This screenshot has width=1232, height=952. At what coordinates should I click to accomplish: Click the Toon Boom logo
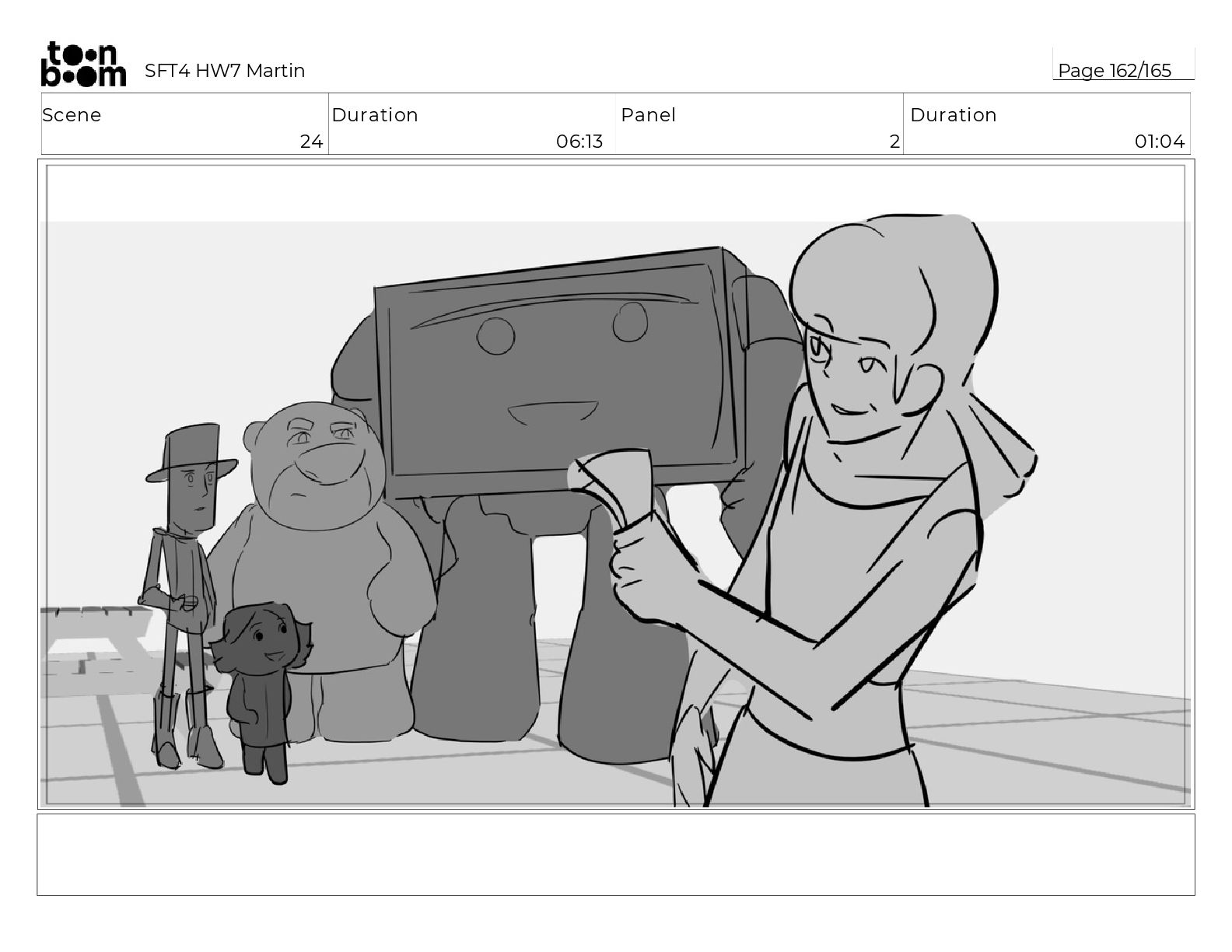click(83, 64)
